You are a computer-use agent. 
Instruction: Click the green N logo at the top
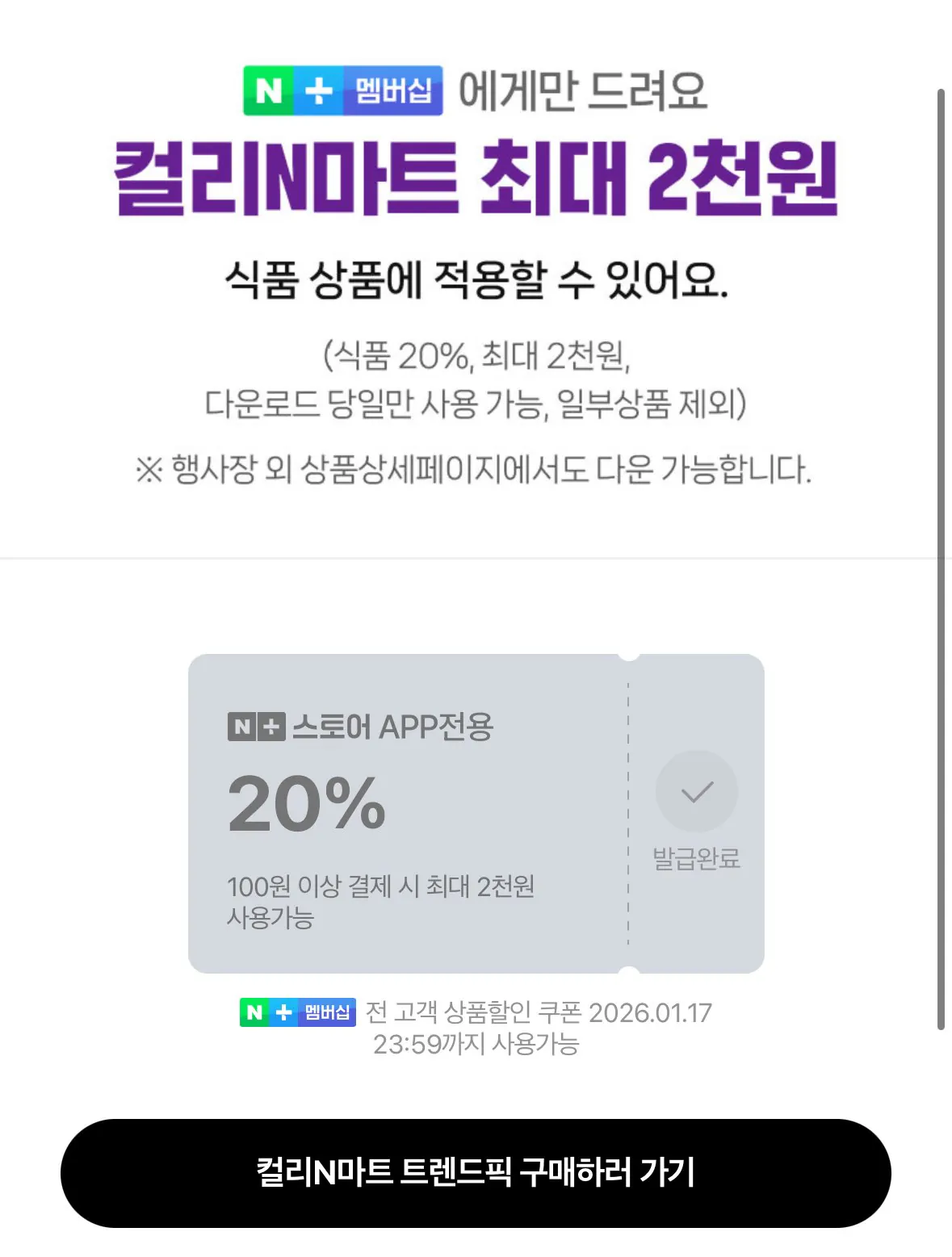tap(266, 91)
